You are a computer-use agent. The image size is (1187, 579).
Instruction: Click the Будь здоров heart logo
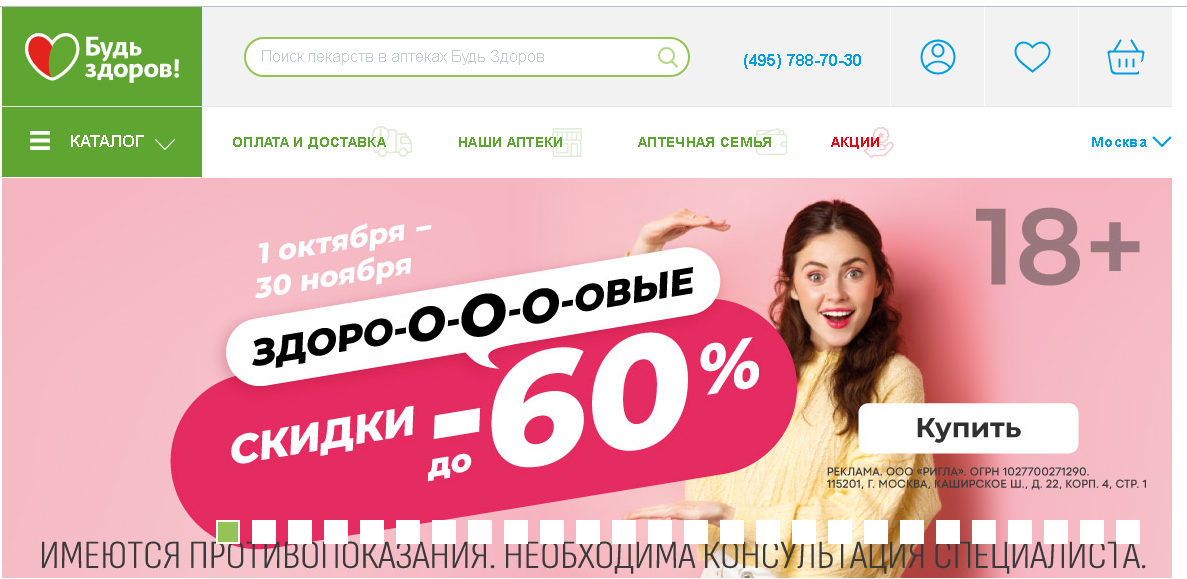click(51, 57)
